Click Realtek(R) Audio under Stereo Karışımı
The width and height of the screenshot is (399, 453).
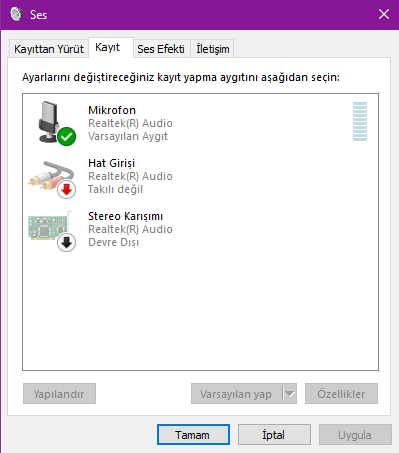(130, 229)
